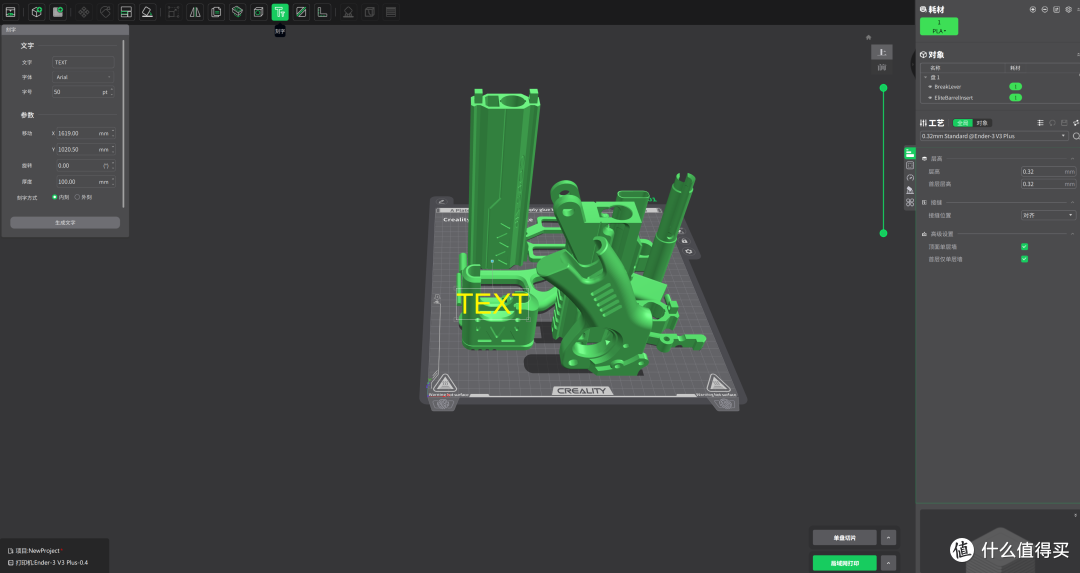Click the 单盘切片 slice plate button
This screenshot has width=1080, height=573.
(x=844, y=537)
